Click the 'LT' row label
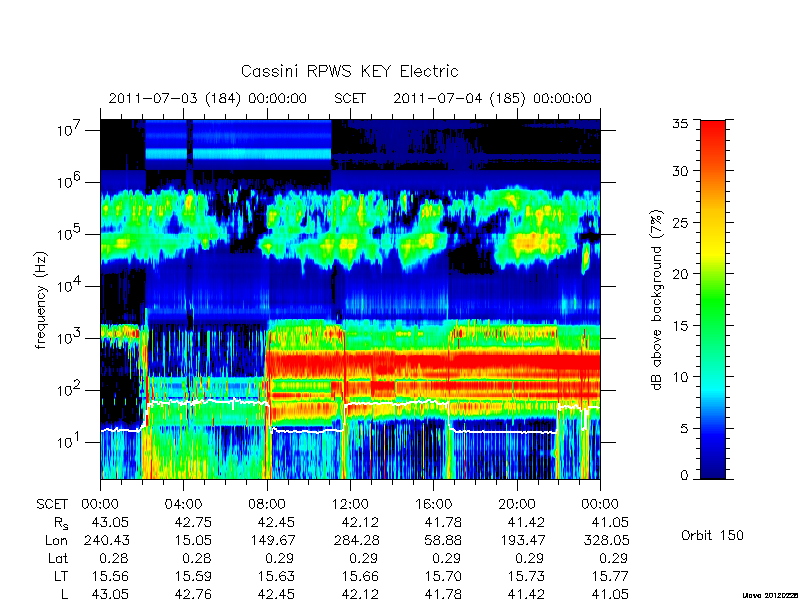The width and height of the screenshot is (800, 600). [x=61, y=577]
